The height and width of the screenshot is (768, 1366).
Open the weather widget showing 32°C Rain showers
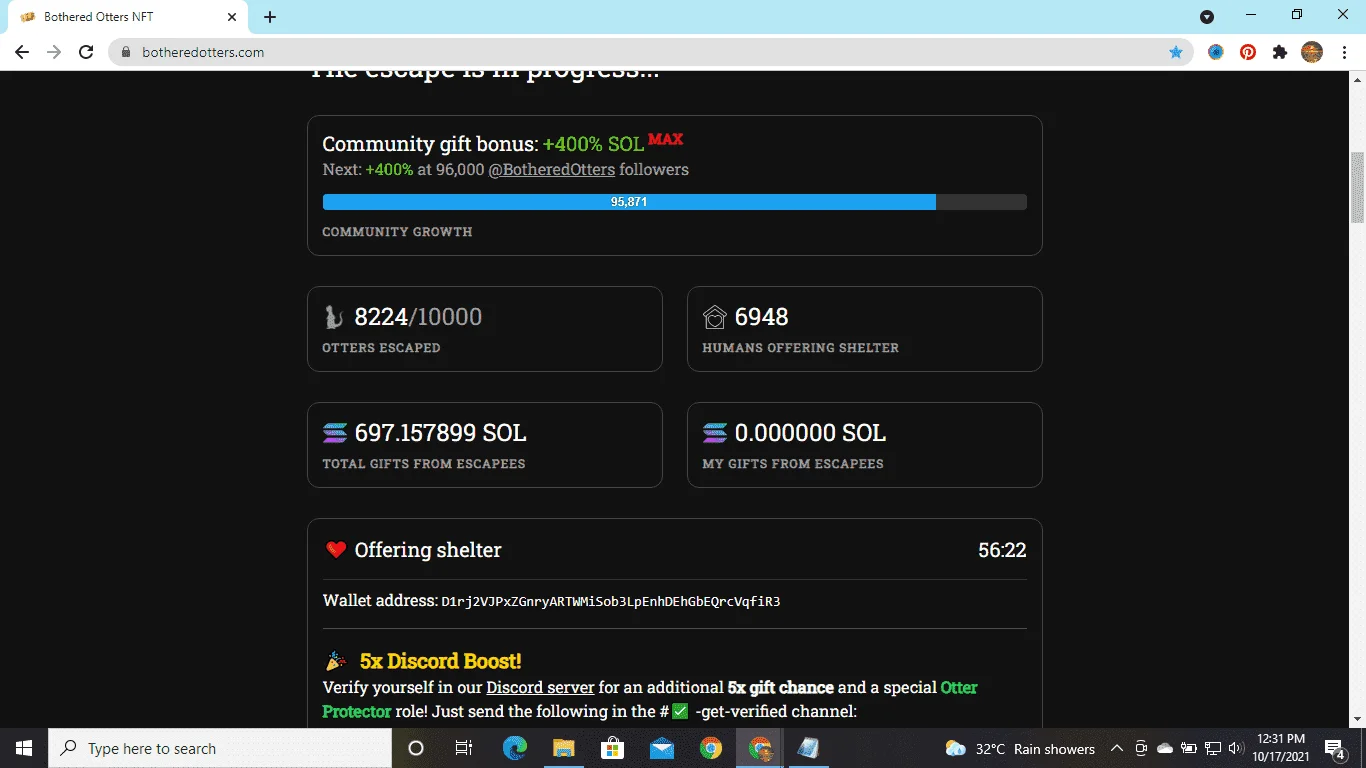click(1020, 748)
